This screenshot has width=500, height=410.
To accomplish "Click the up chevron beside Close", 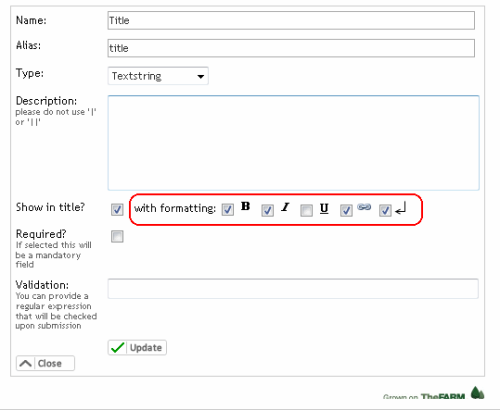I will point(26,363).
